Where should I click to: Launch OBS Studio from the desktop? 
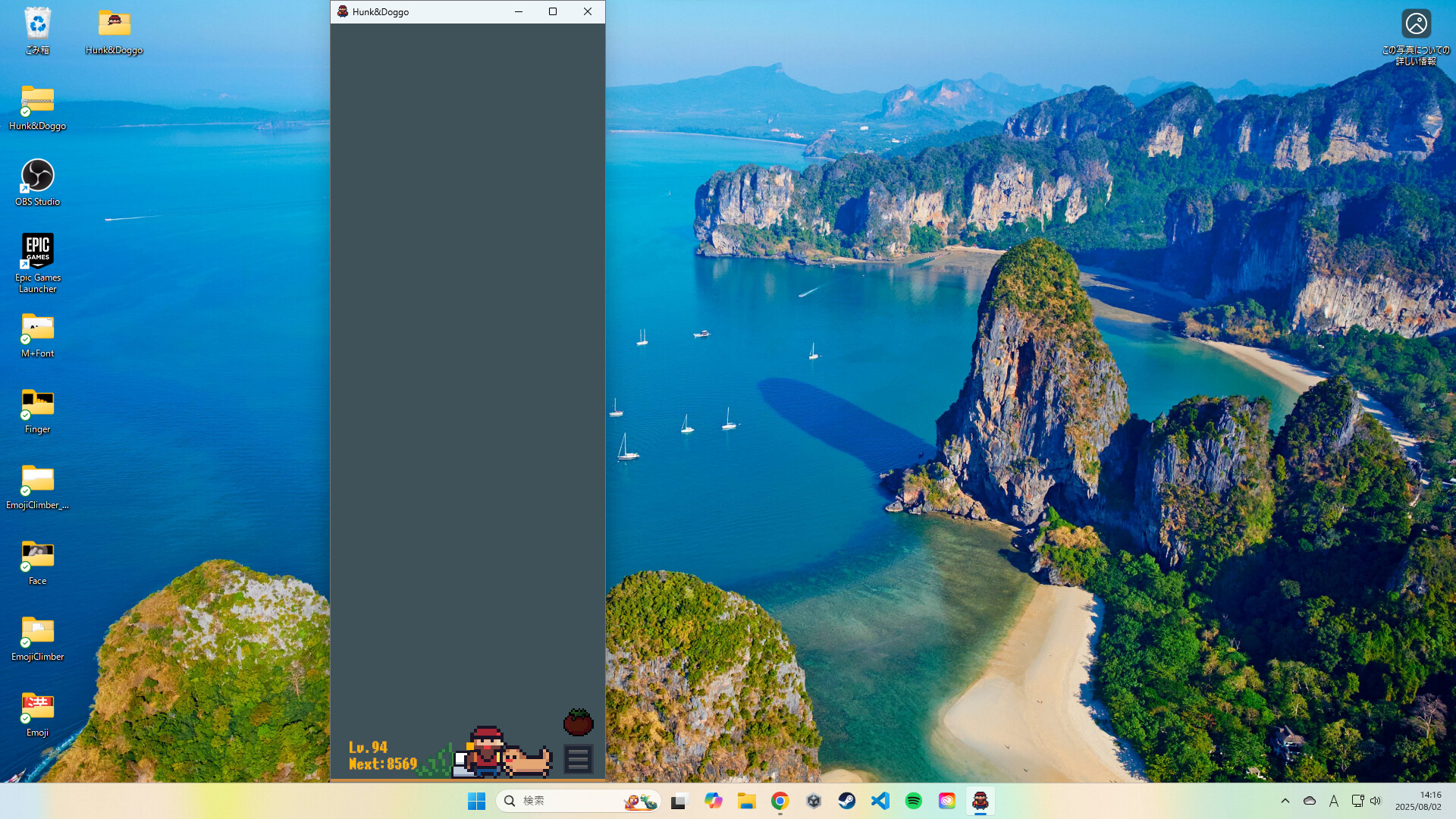click(x=37, y=174)
